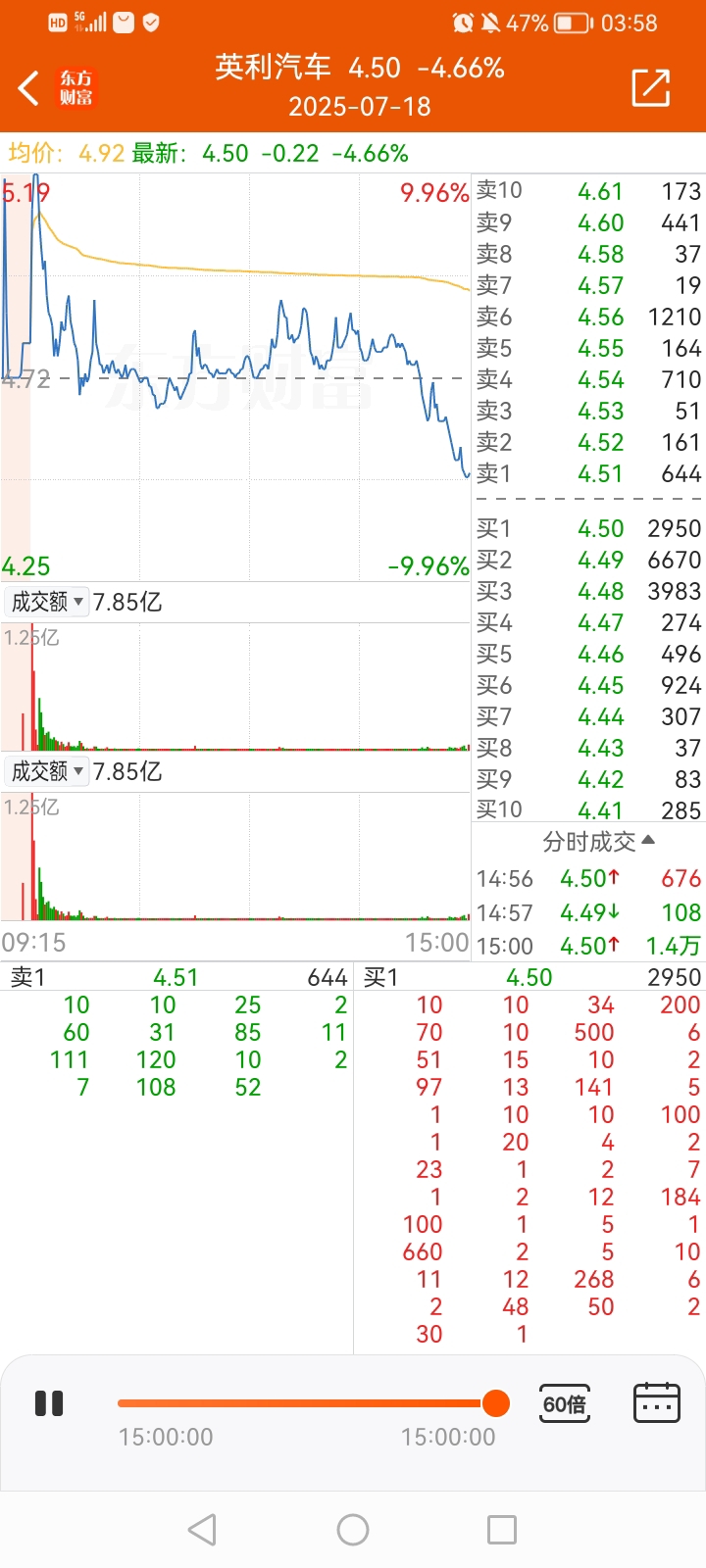
Task: Open the second 成交额 indicator dropdown
Action: tap(46, 771)
